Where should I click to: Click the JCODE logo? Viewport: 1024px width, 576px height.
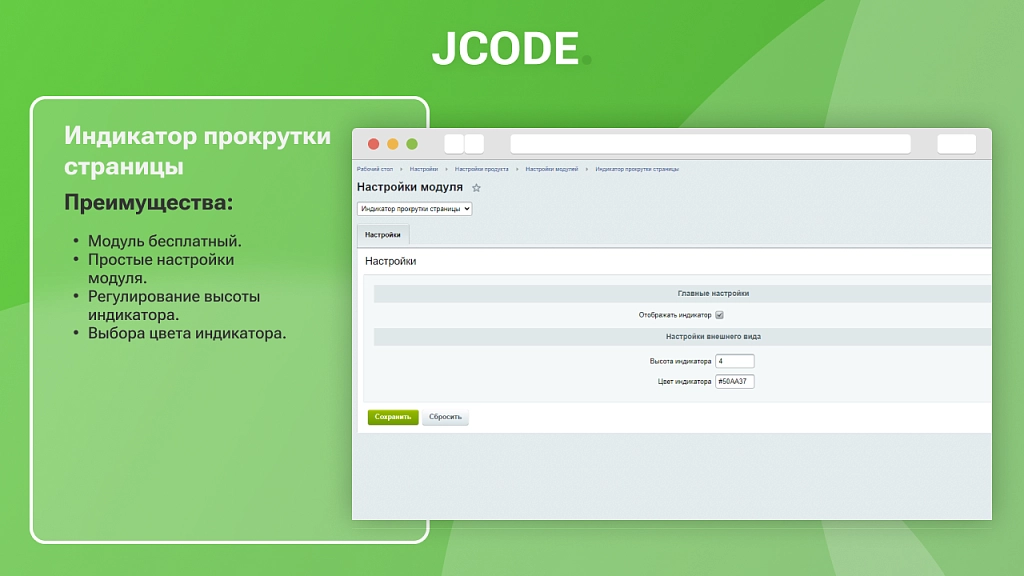pos(511,48)
